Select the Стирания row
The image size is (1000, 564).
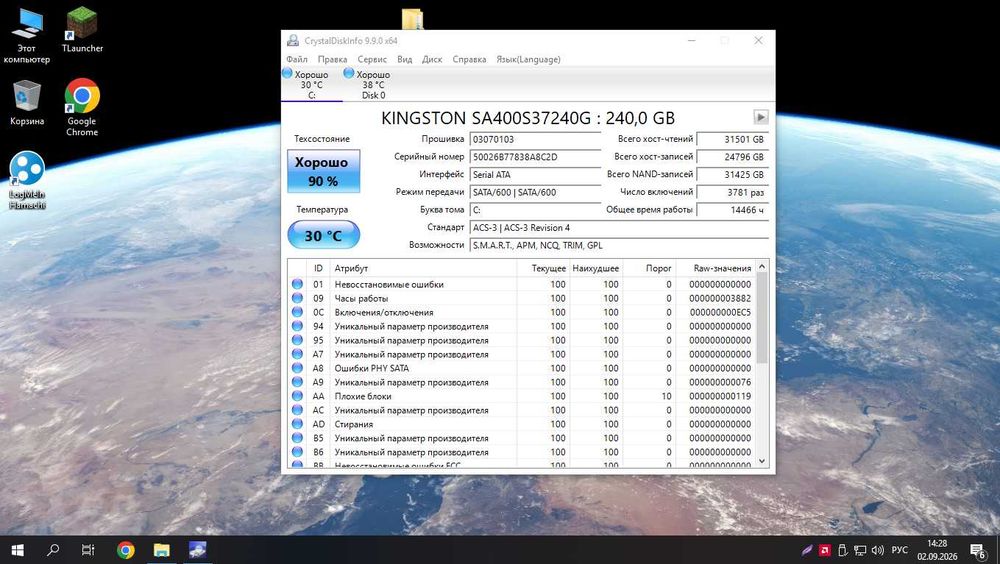point(522,424)
